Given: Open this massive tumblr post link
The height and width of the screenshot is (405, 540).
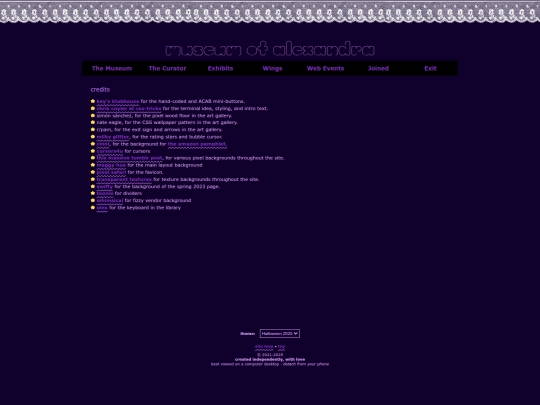Looking at the screenshot, I should coord(129,158).
